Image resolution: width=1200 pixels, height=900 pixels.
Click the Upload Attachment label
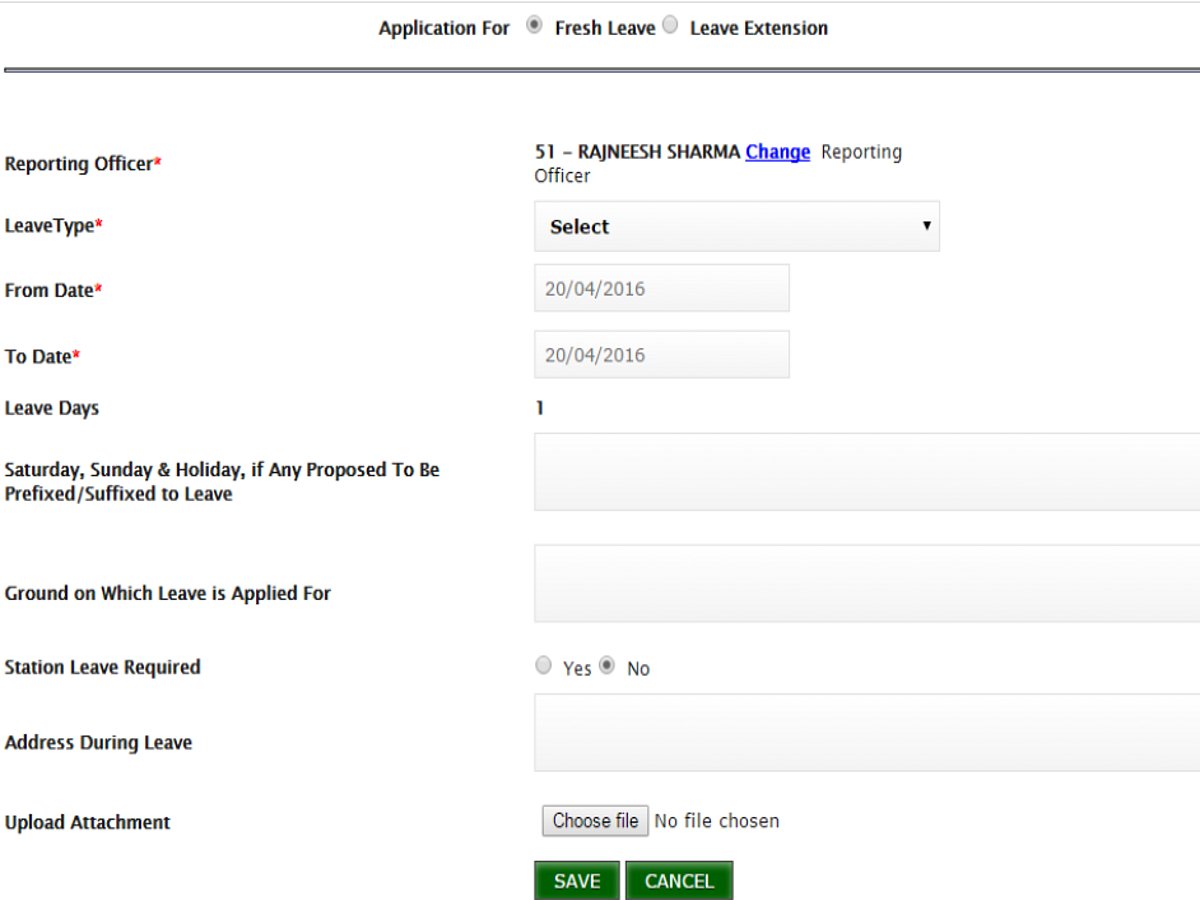coord(87,822)
